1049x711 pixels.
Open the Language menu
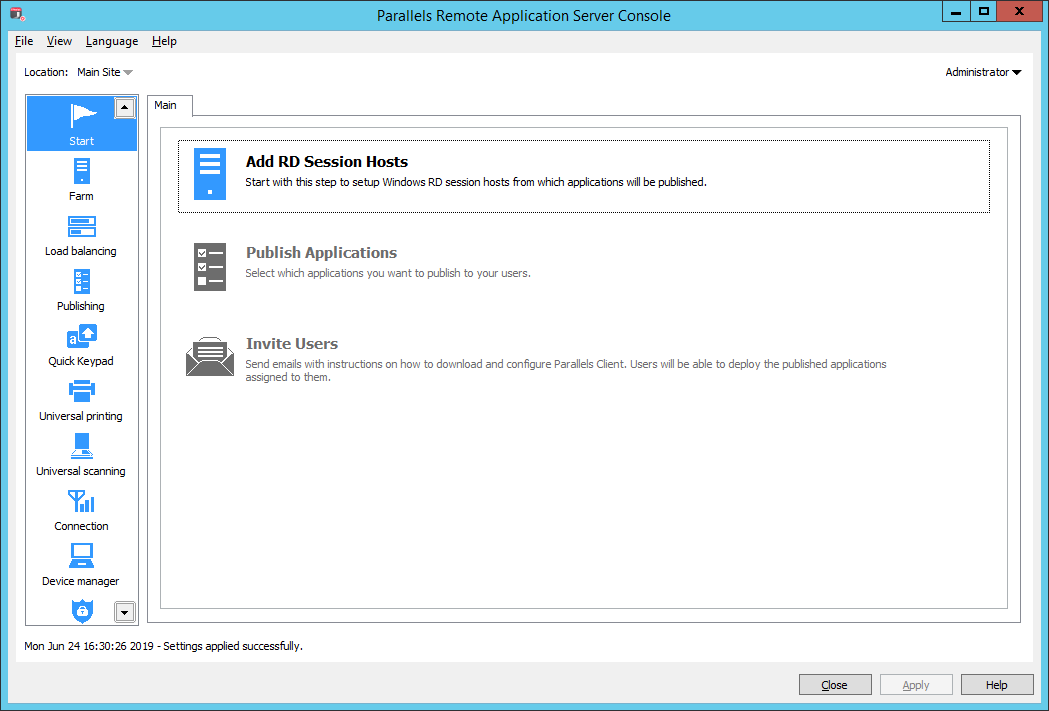112,41
